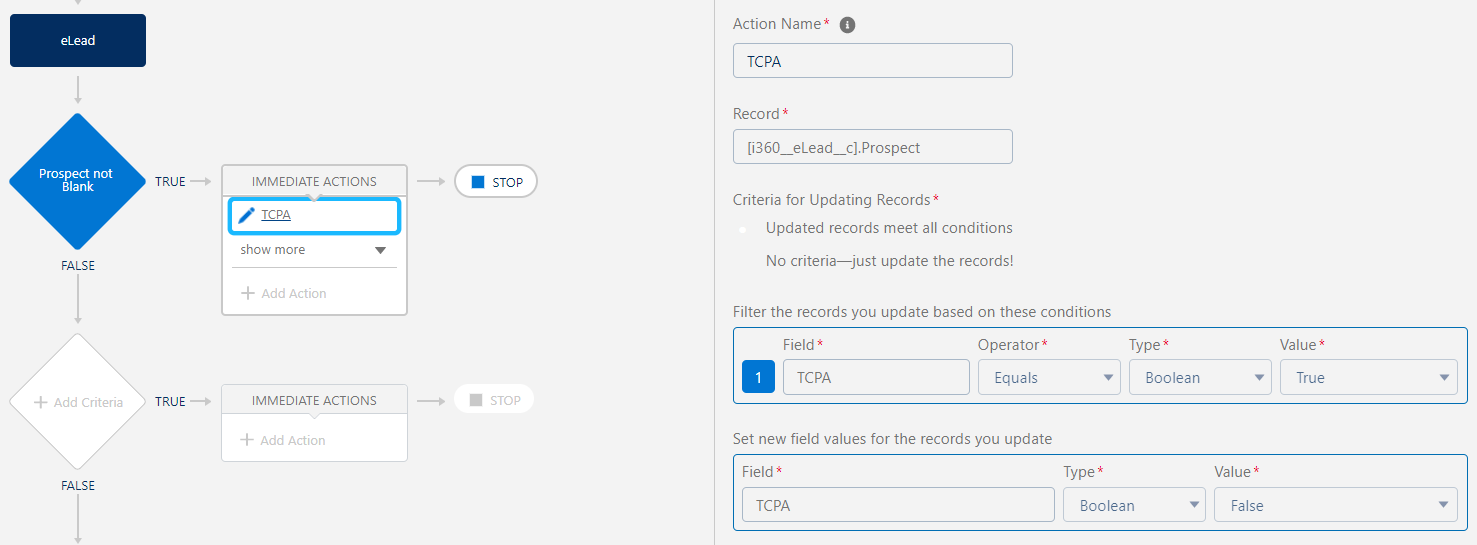Click the TRUE label beside Prospect not Blank

170,182
